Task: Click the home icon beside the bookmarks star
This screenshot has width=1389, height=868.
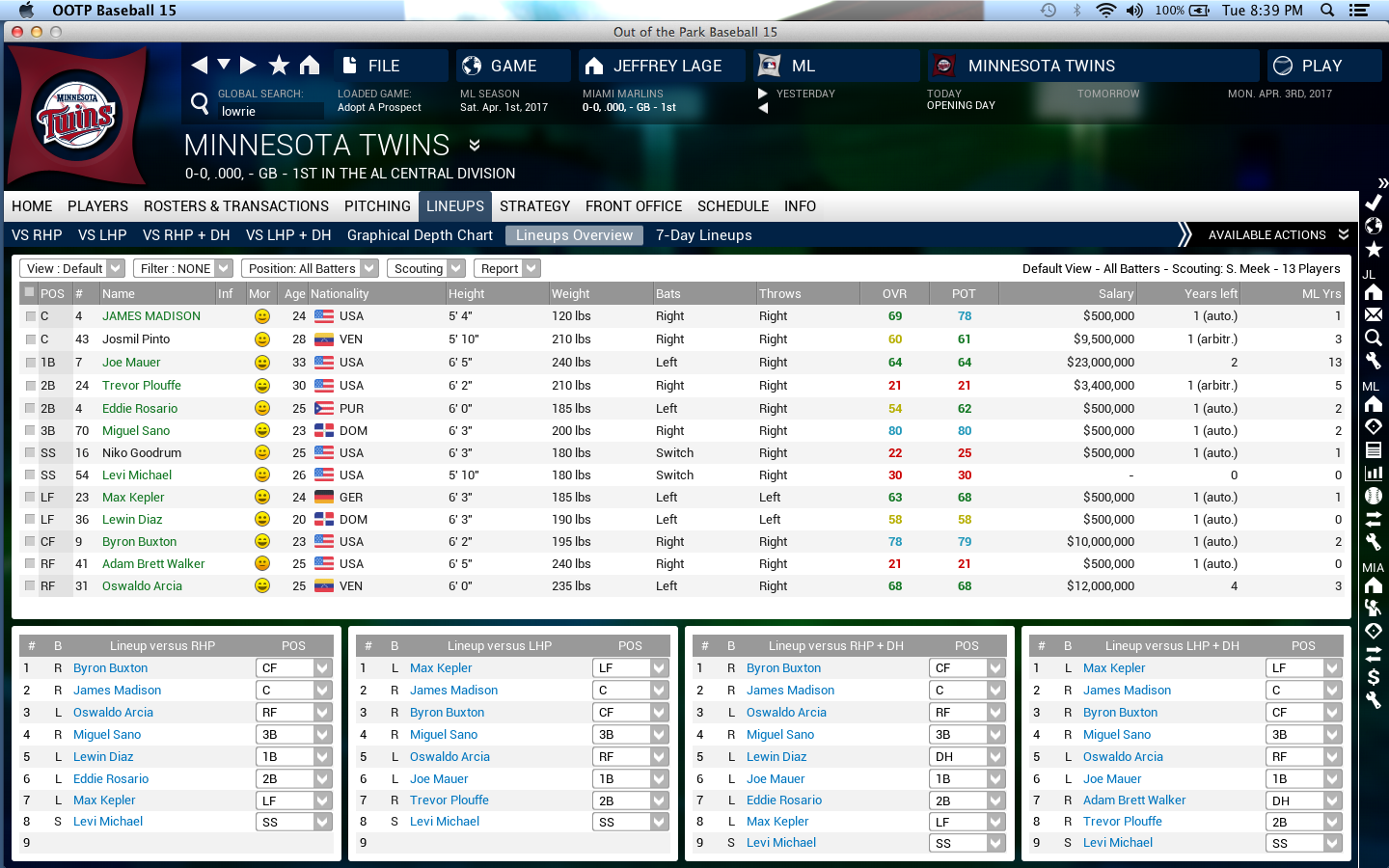Action: coord(310,65)
